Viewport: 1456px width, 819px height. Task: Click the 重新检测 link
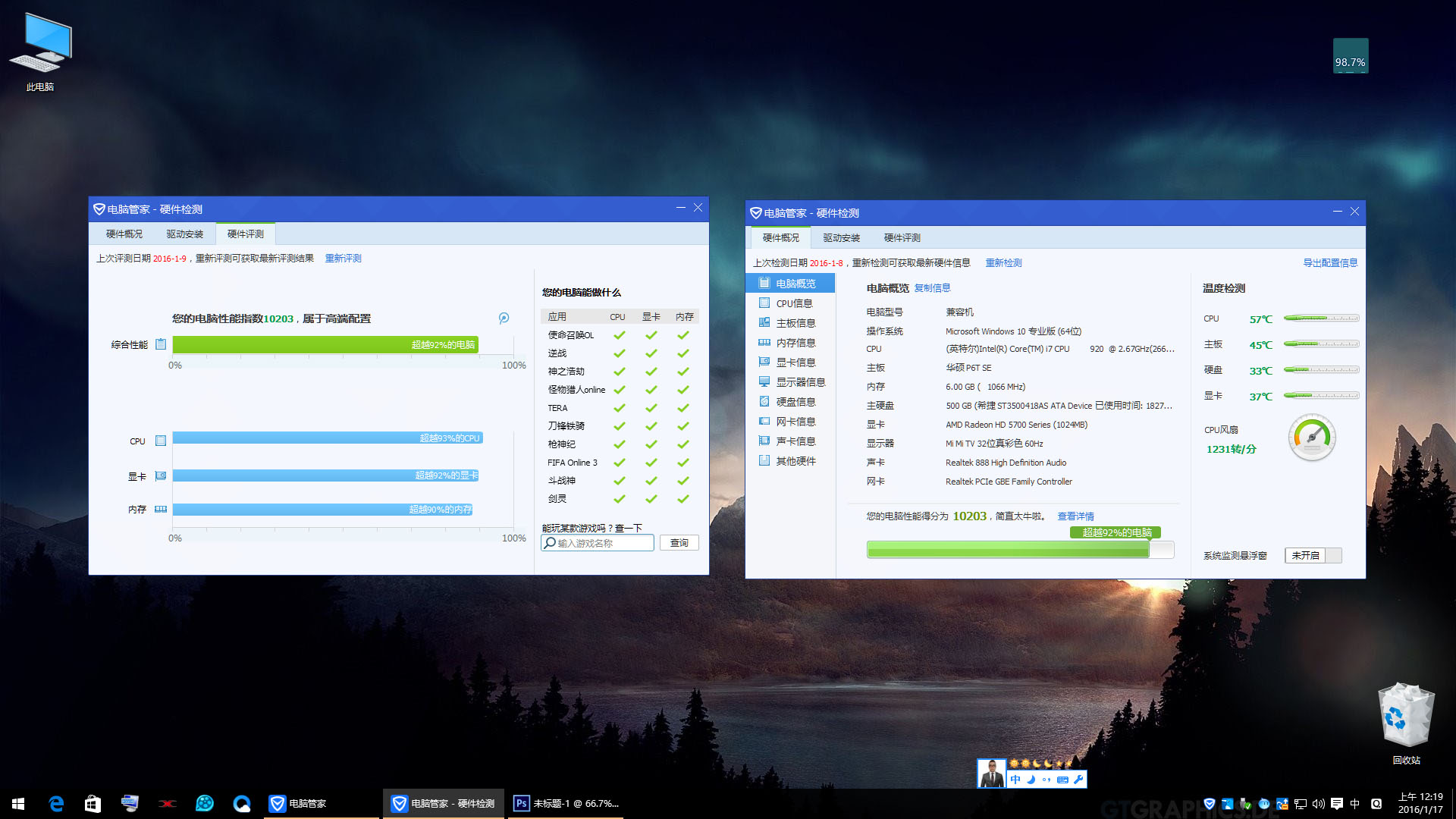point(1004,262)
